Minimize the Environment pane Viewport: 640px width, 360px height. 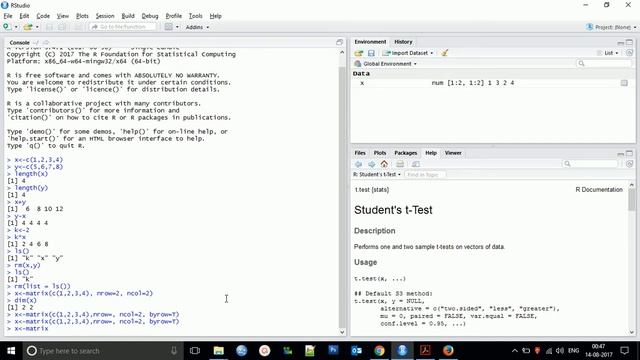click(620, 42)
